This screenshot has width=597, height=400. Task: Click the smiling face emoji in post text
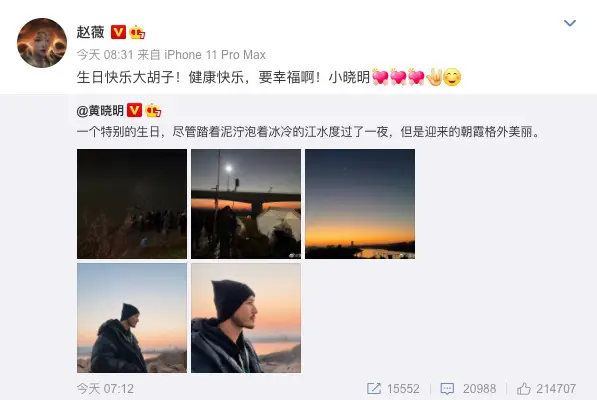click(x=452, y=77)
